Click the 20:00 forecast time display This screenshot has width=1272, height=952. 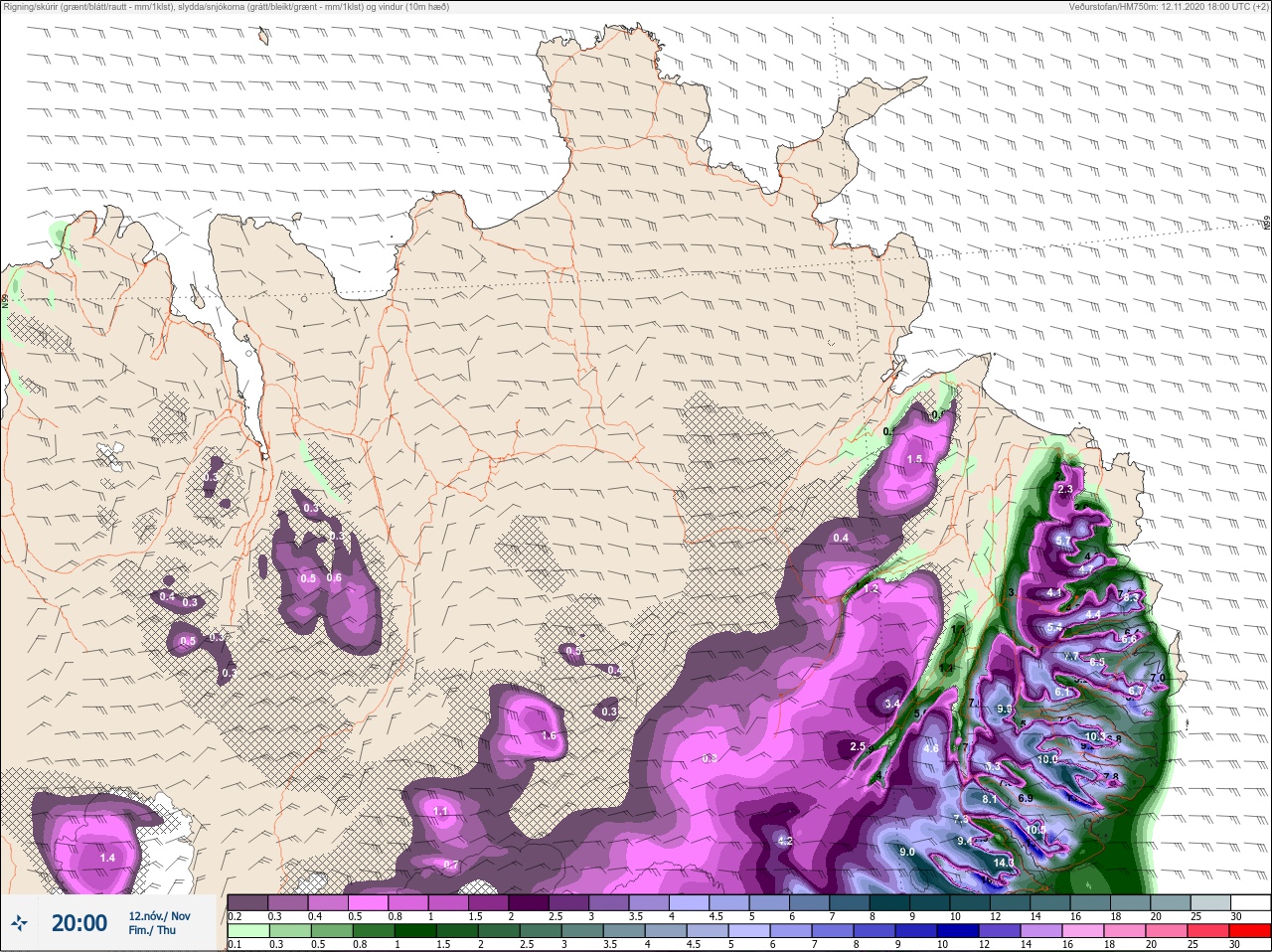[x=79, y=923]
